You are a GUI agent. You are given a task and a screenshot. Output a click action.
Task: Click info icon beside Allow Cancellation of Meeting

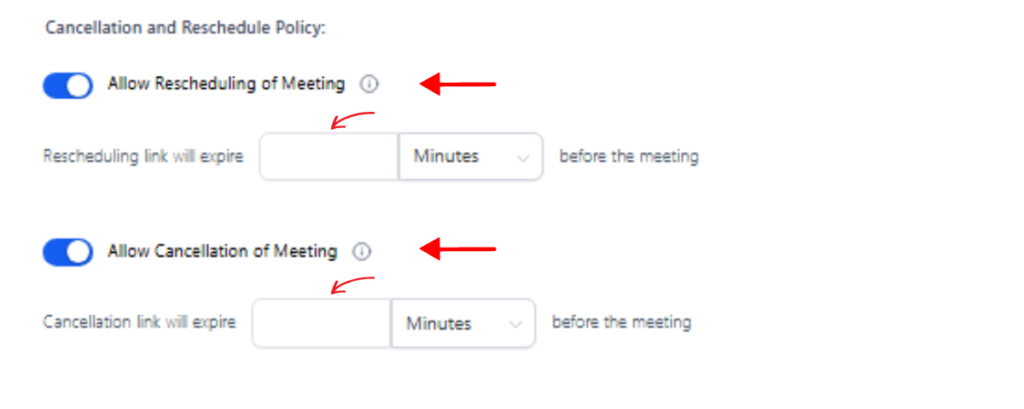coord(361,252)
